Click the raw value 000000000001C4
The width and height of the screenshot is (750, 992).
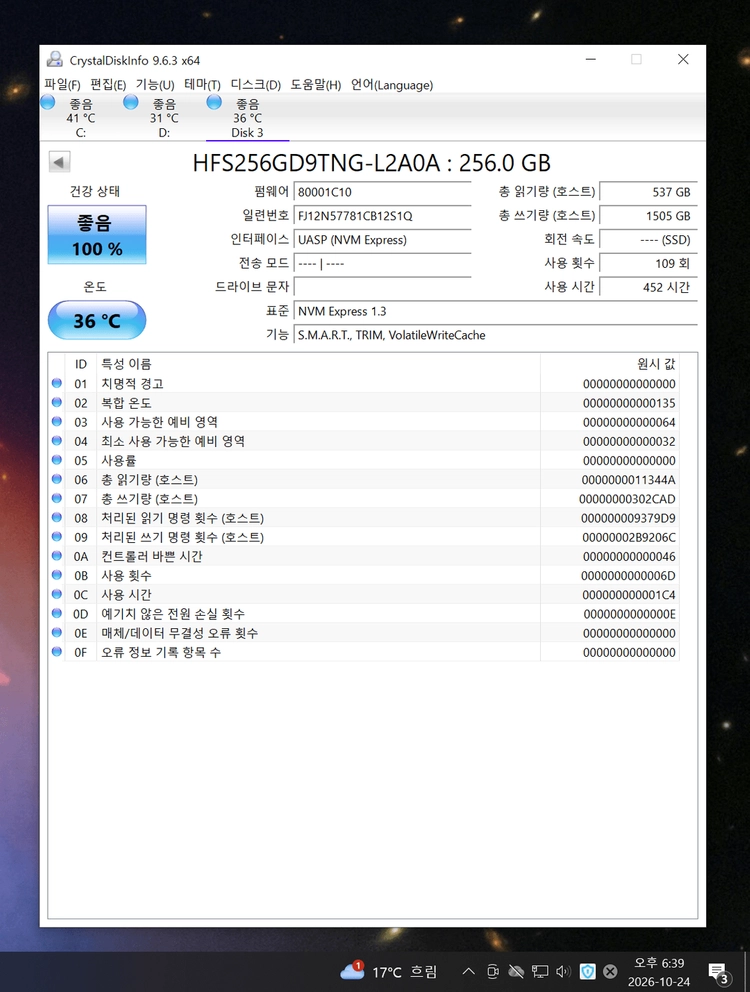pos(628,595)
